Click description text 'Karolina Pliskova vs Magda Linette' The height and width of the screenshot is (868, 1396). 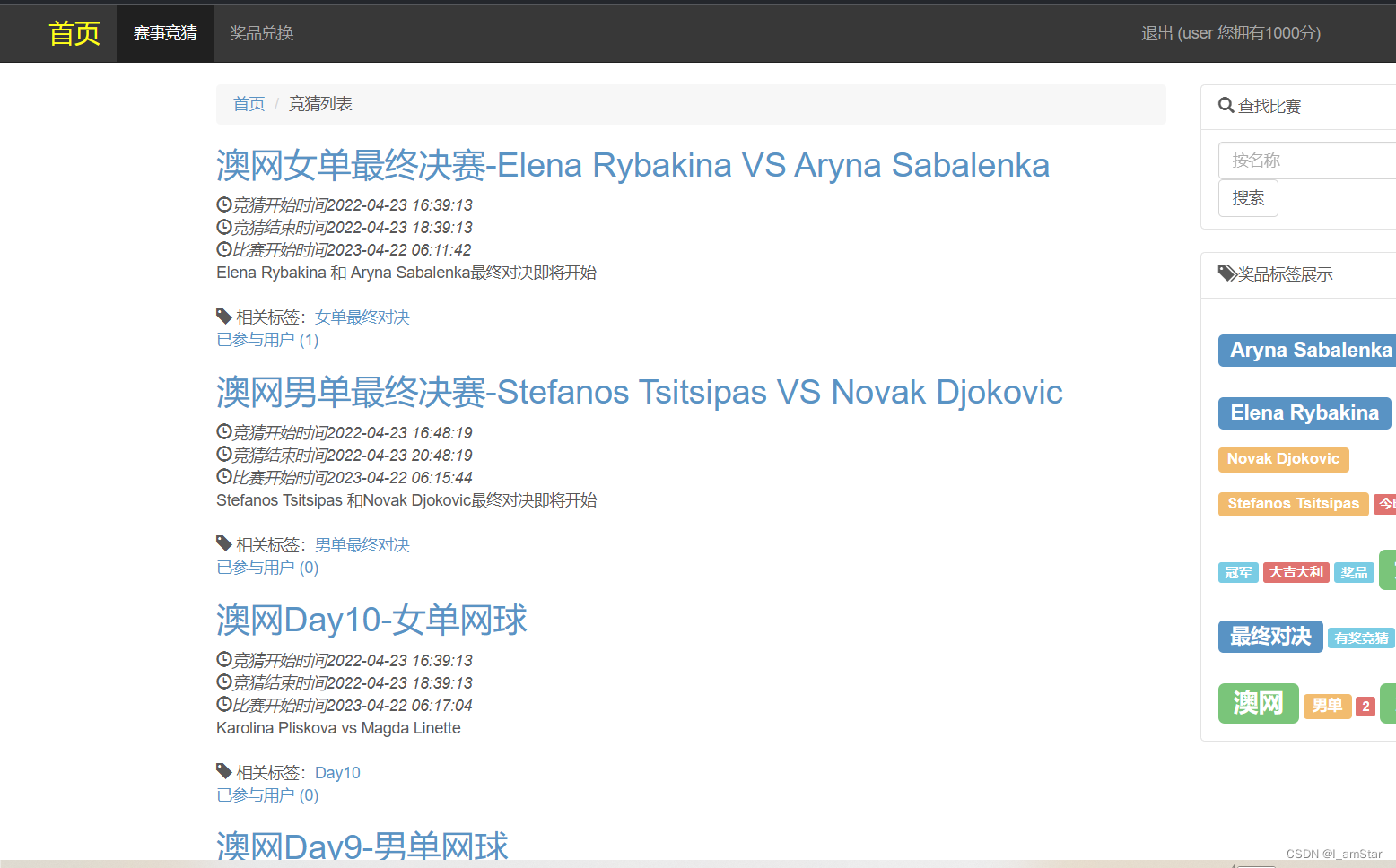tap(338, 728)
